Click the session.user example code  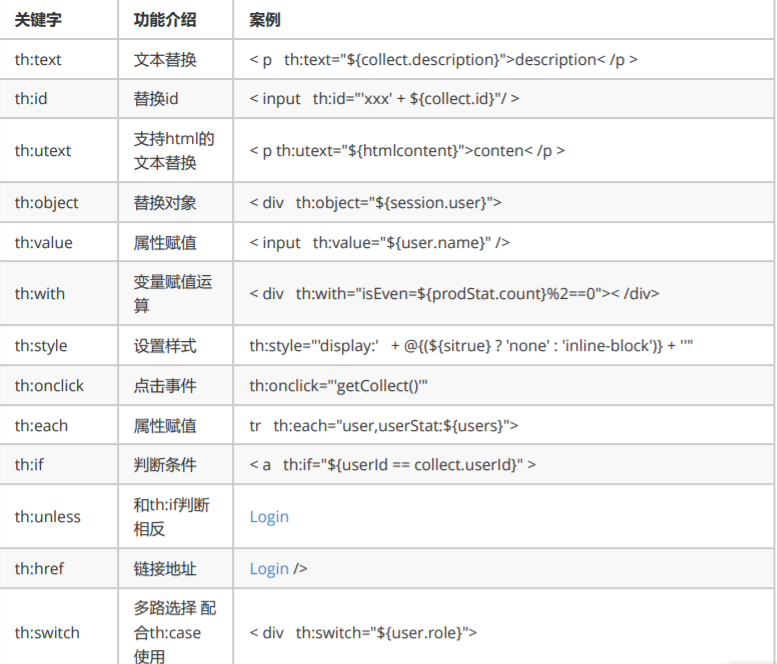[x=376, y=203]
